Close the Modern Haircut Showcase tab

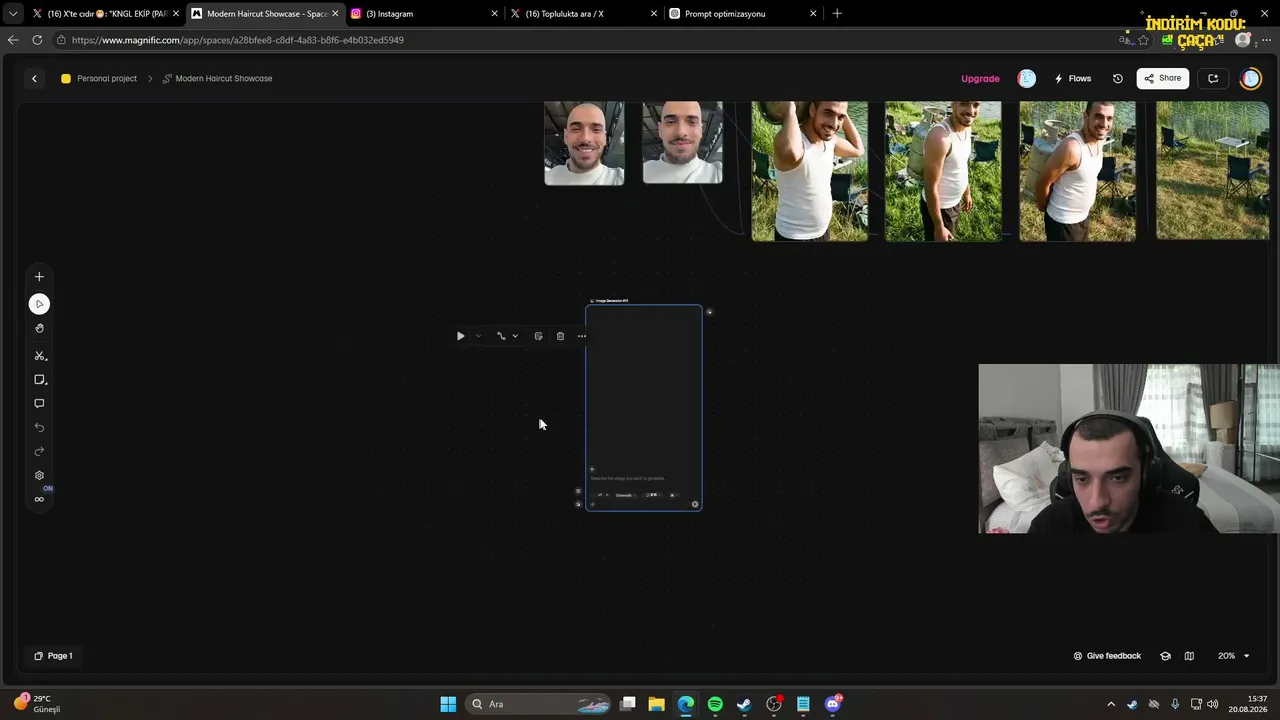click(335, 14)
